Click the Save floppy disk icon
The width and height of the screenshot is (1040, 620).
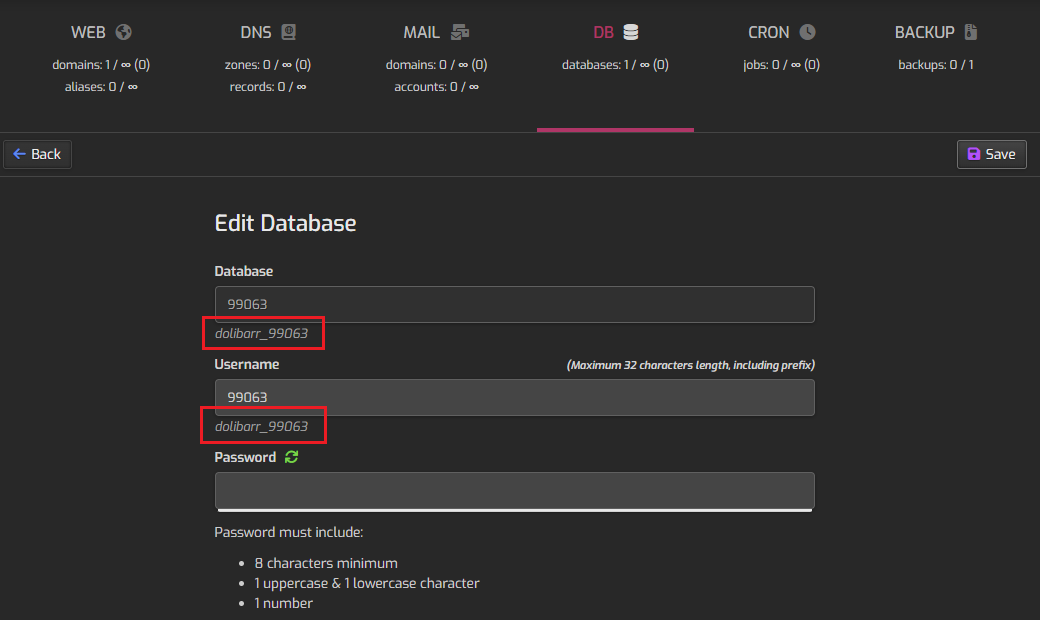(x=974, y=154)
